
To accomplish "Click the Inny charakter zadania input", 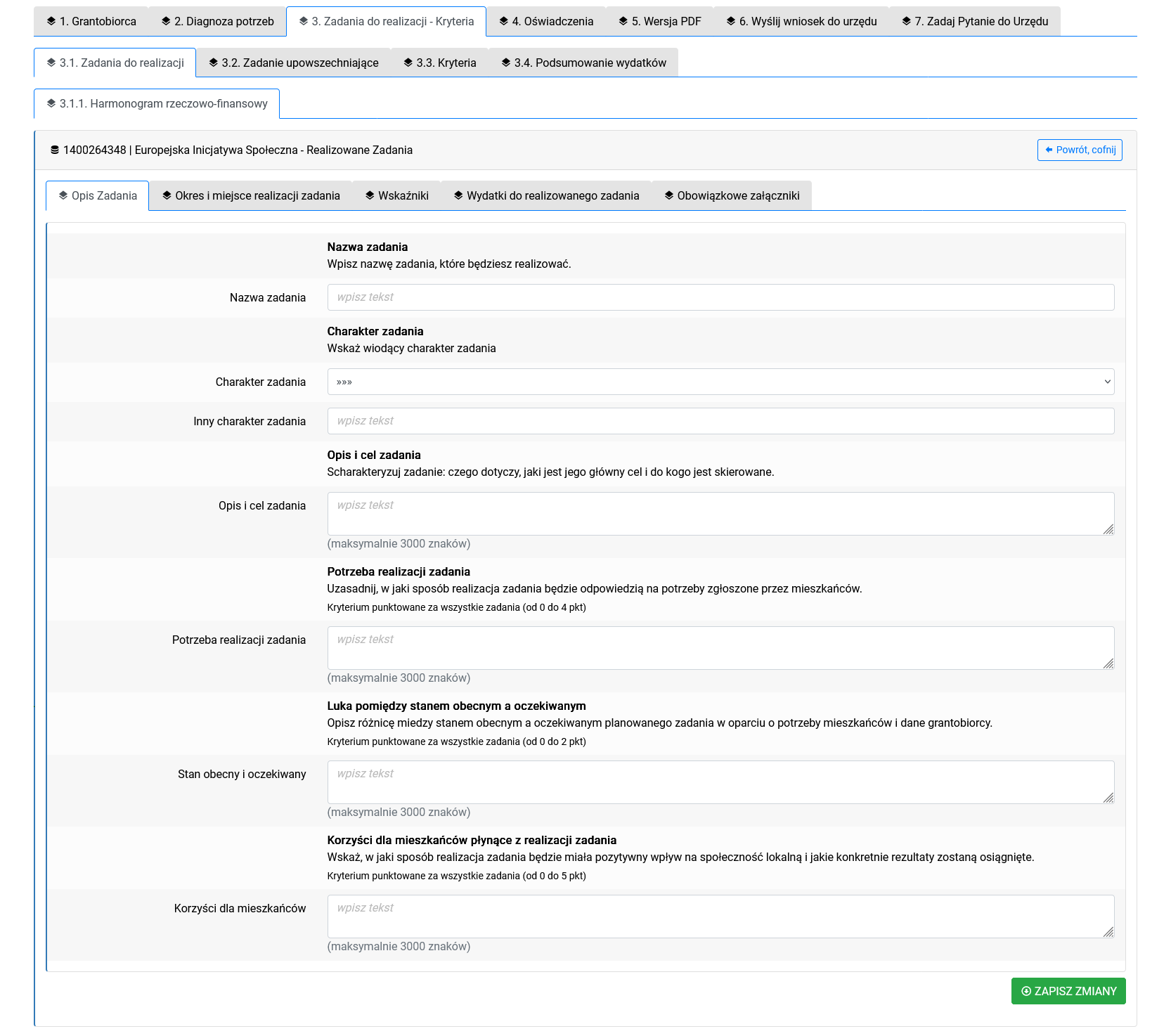I will point(720,421).
